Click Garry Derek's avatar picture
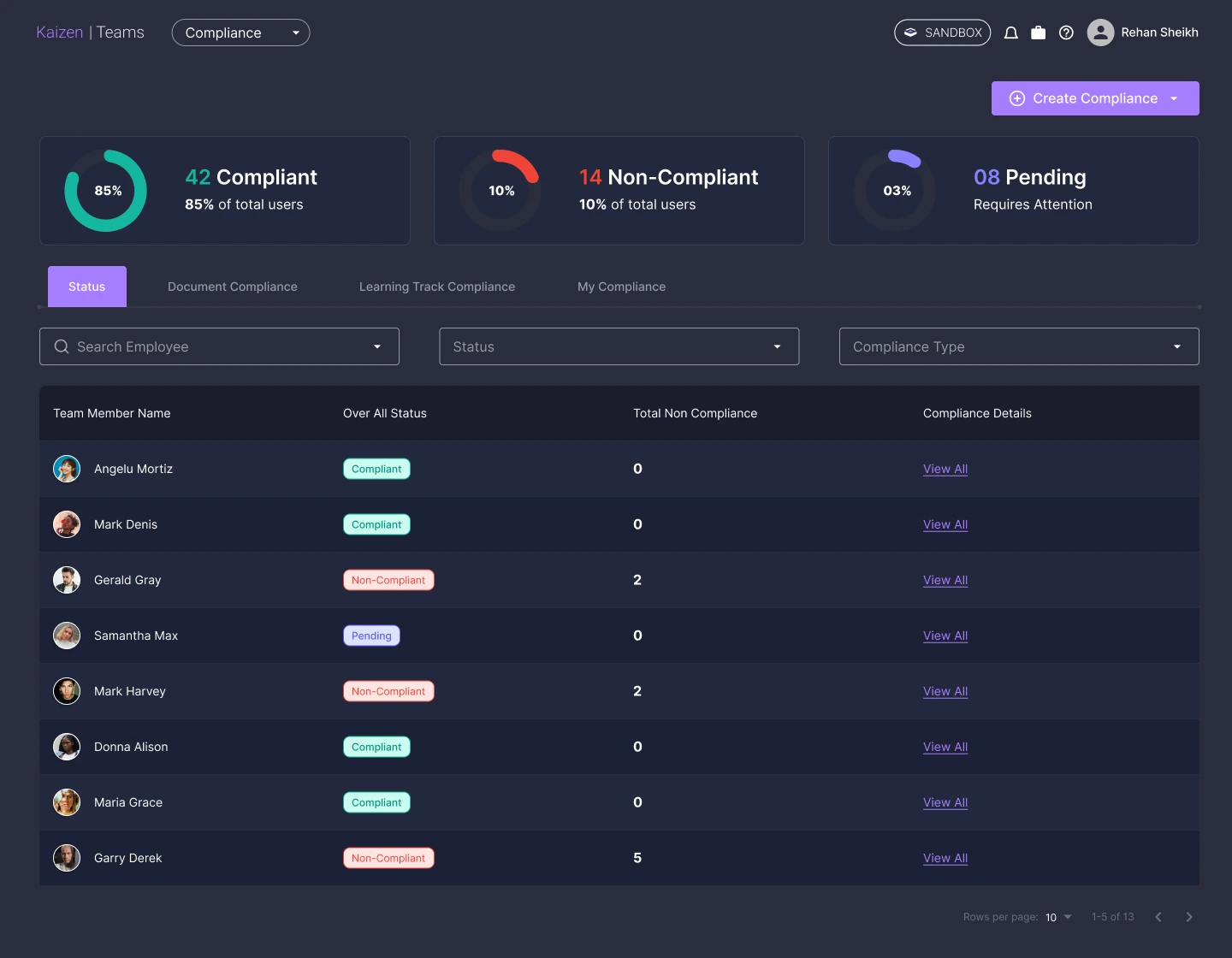 pos(67,858)
